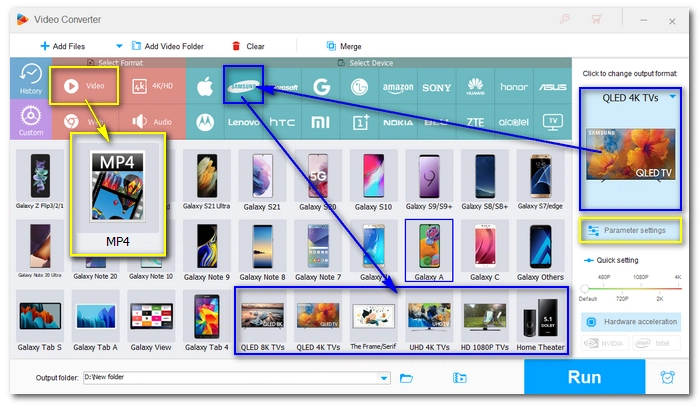The height and width of the screenshot is (405, 700).
Task: Open Parameter settings
Action: coord(630,230)
